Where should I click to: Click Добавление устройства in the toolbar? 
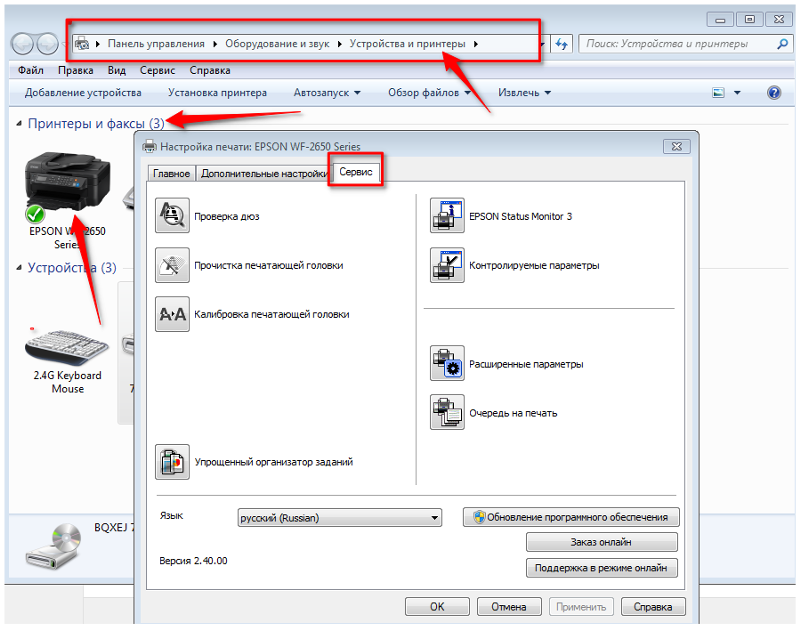click(x=83, y=93)
